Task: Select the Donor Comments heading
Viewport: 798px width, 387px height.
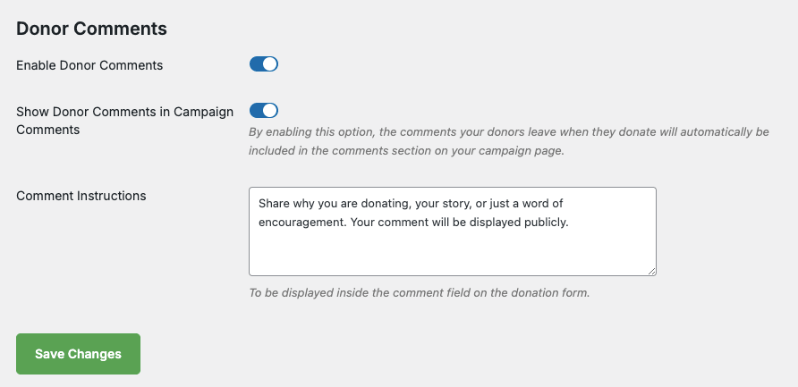Action: 92,29
